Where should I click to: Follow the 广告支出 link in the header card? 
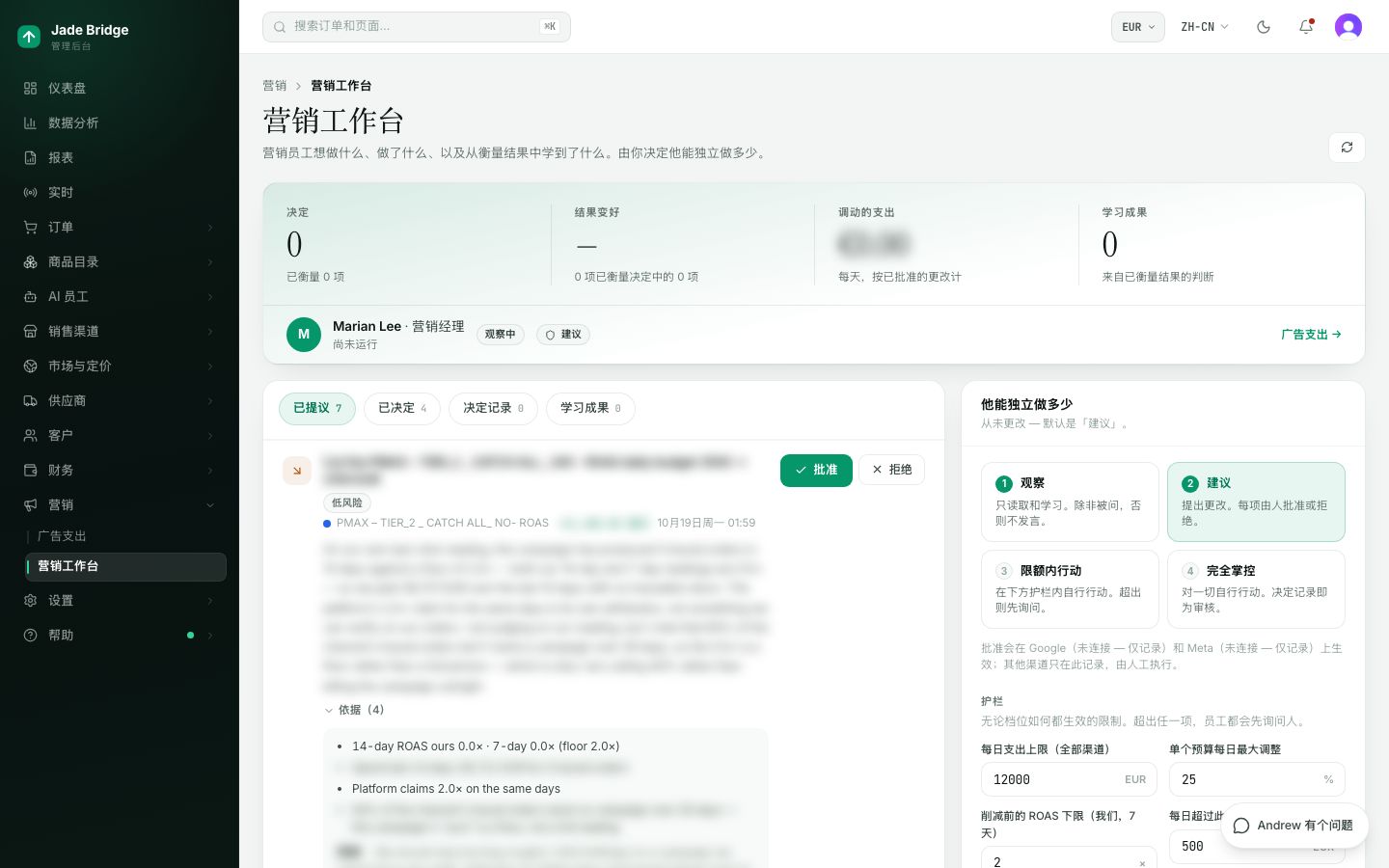pos(1311,335)
